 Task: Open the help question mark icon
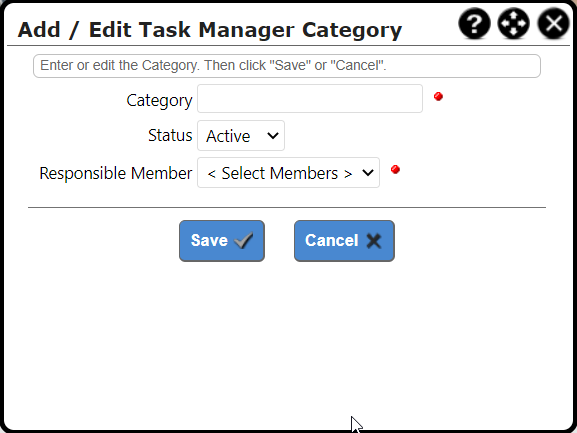pyautogui.click(x=474, y=24)
